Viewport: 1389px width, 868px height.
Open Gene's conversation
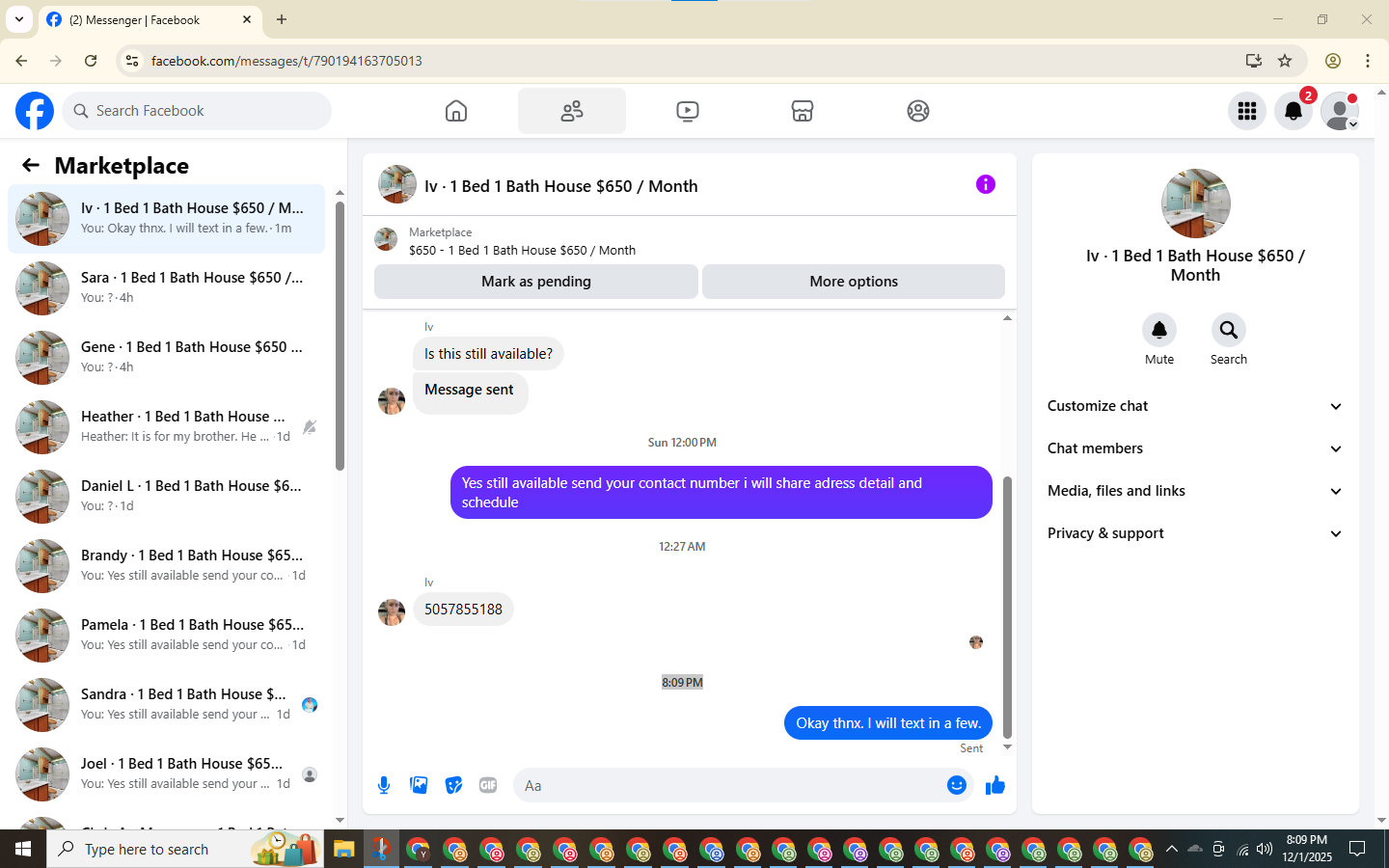tap(166, 357)
